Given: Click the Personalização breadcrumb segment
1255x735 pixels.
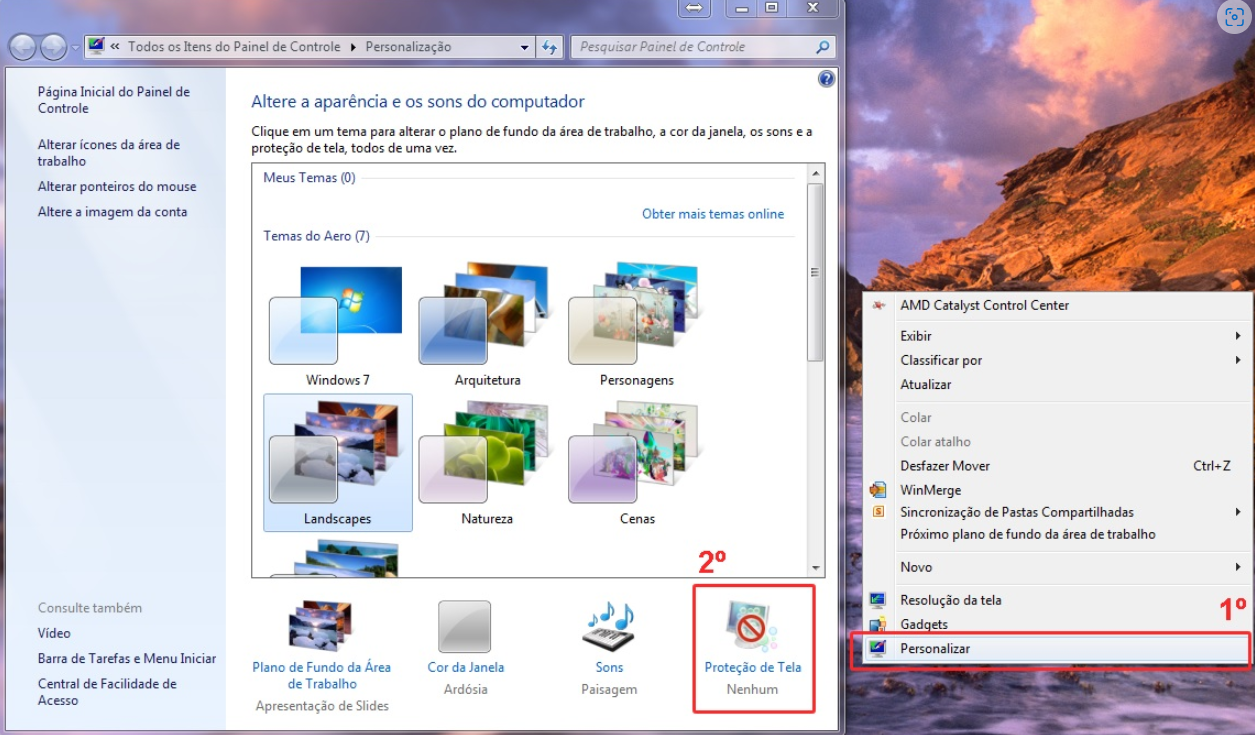Looking at the screenshot, I should point(408,47).
